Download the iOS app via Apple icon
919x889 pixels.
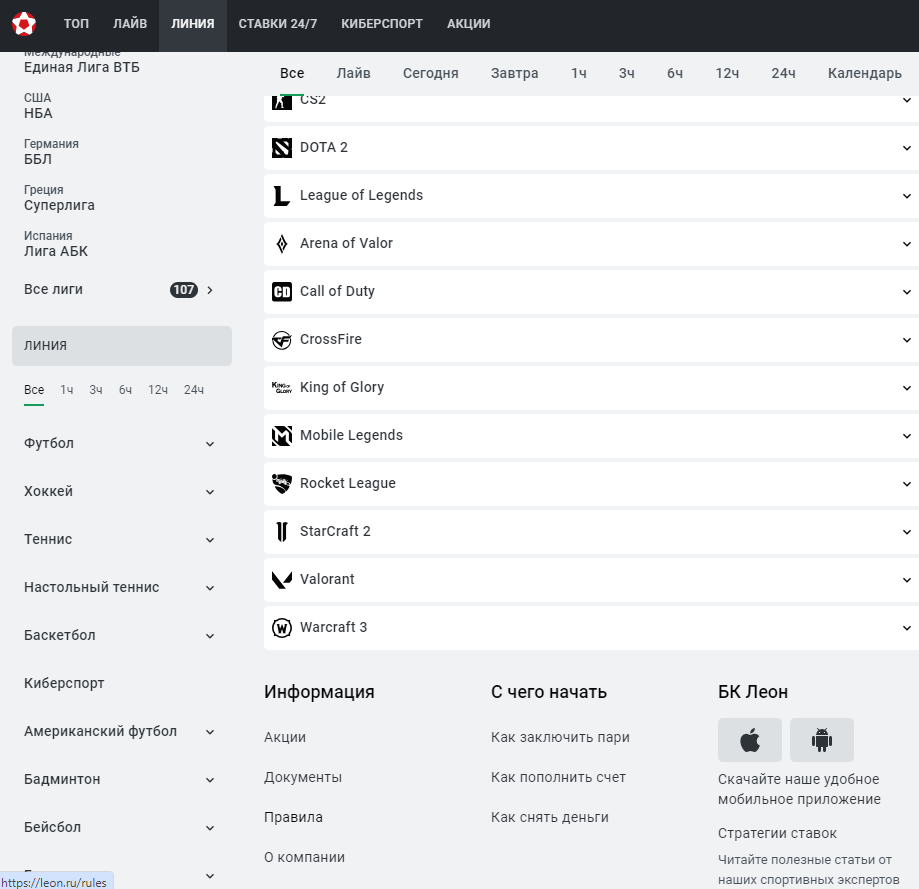click(750, 740)
